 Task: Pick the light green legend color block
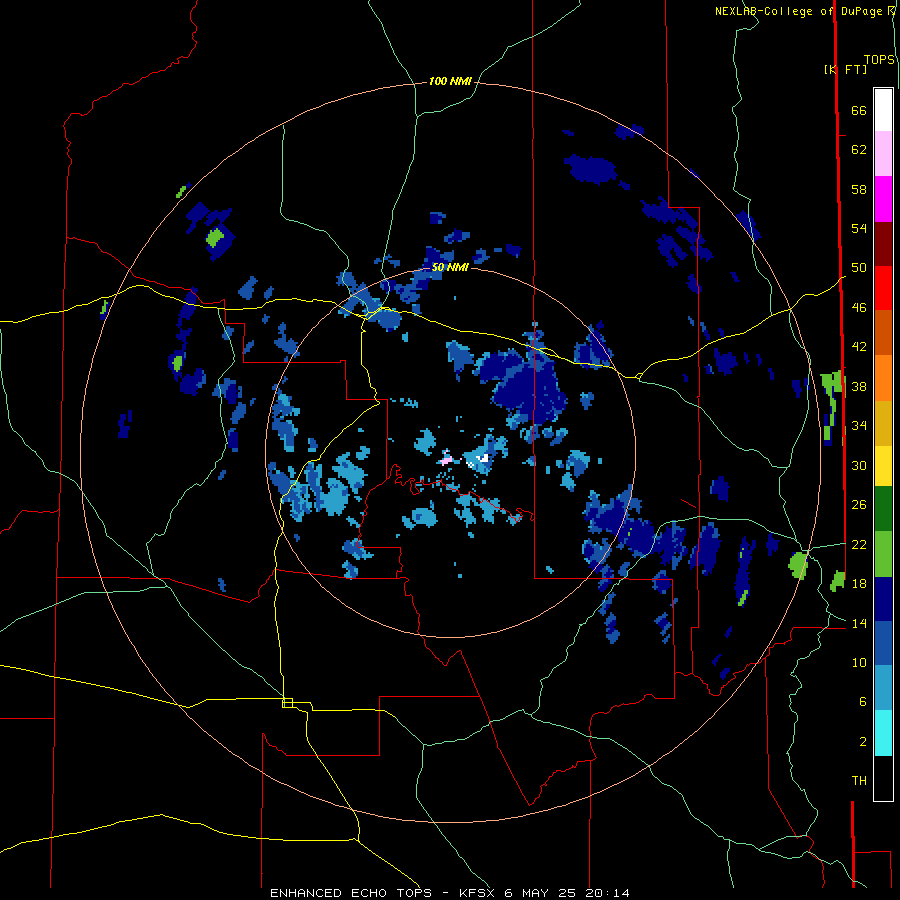point(883,554)
